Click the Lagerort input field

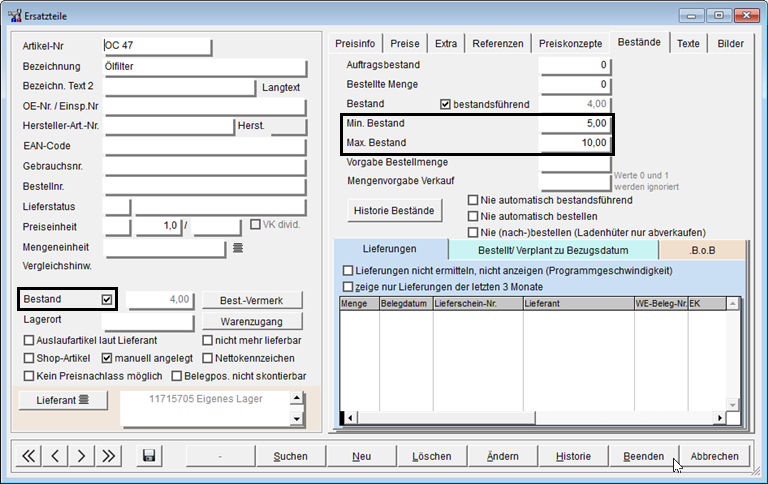coord(148,320)
